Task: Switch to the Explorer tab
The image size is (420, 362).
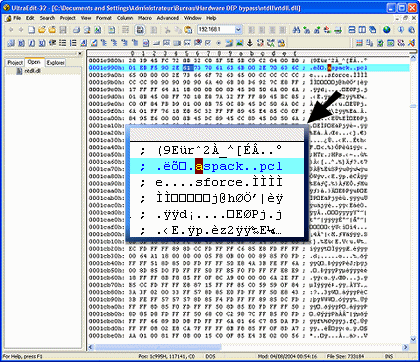Action: click(55, 63)
